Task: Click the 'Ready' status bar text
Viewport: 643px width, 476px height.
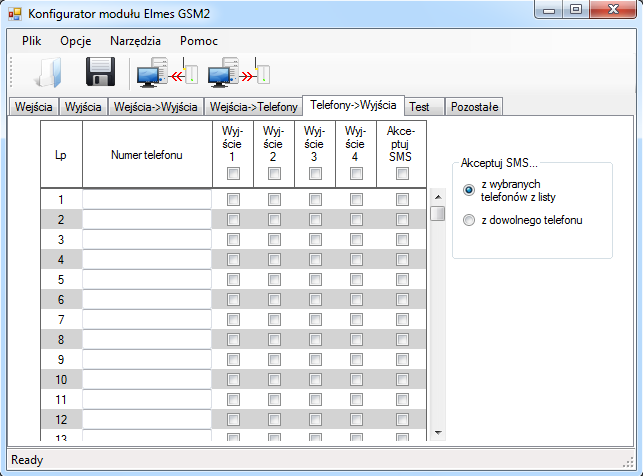Action: (27, 460)
